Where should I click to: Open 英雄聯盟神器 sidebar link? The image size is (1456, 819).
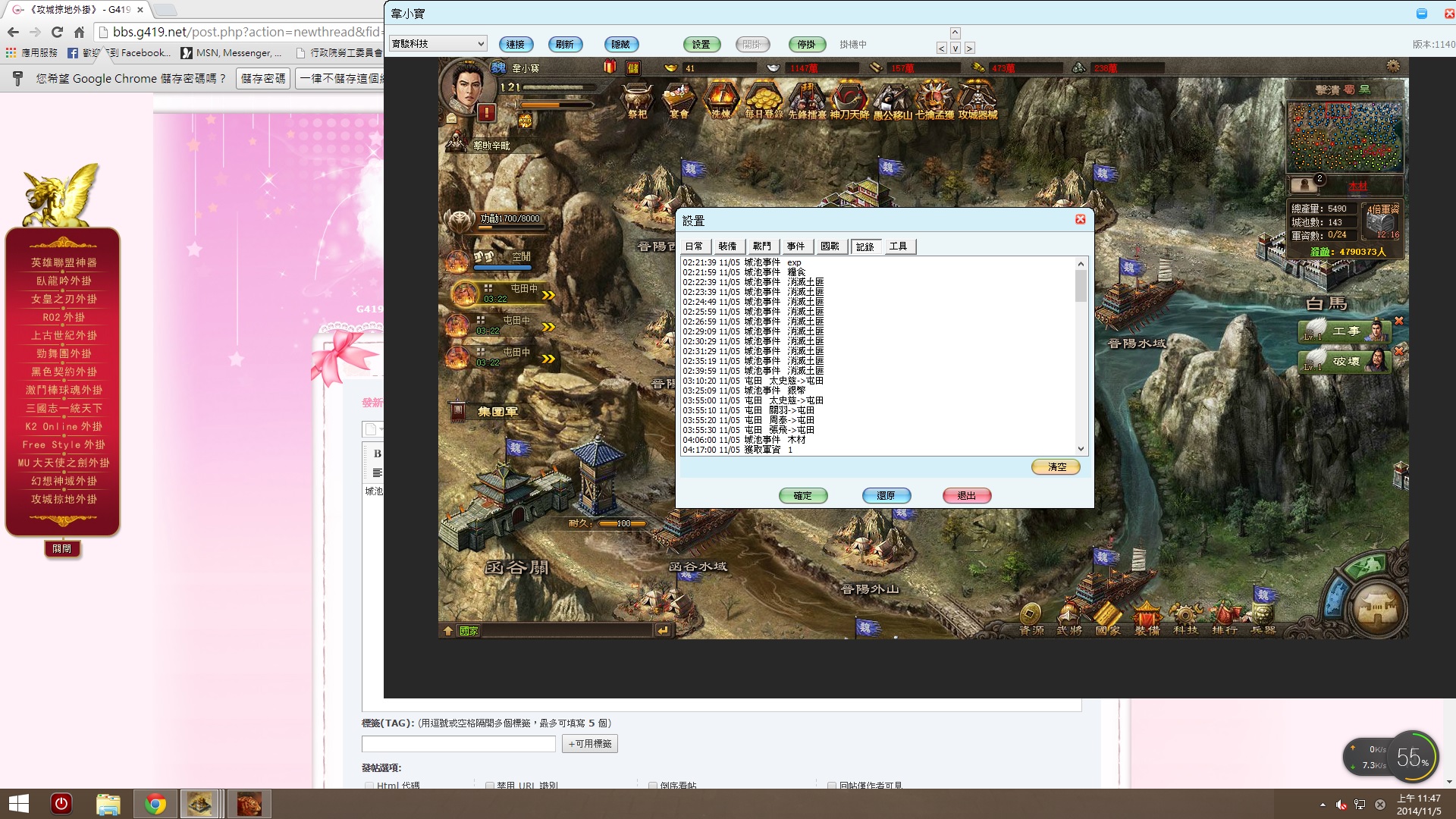64,262
